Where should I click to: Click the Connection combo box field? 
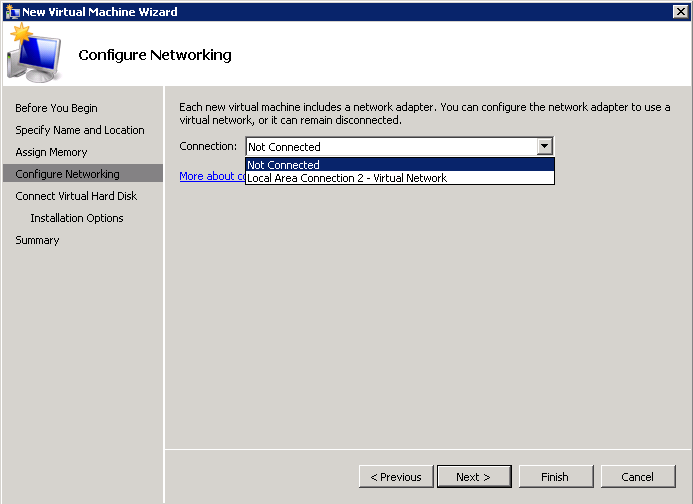pos(390,146)
